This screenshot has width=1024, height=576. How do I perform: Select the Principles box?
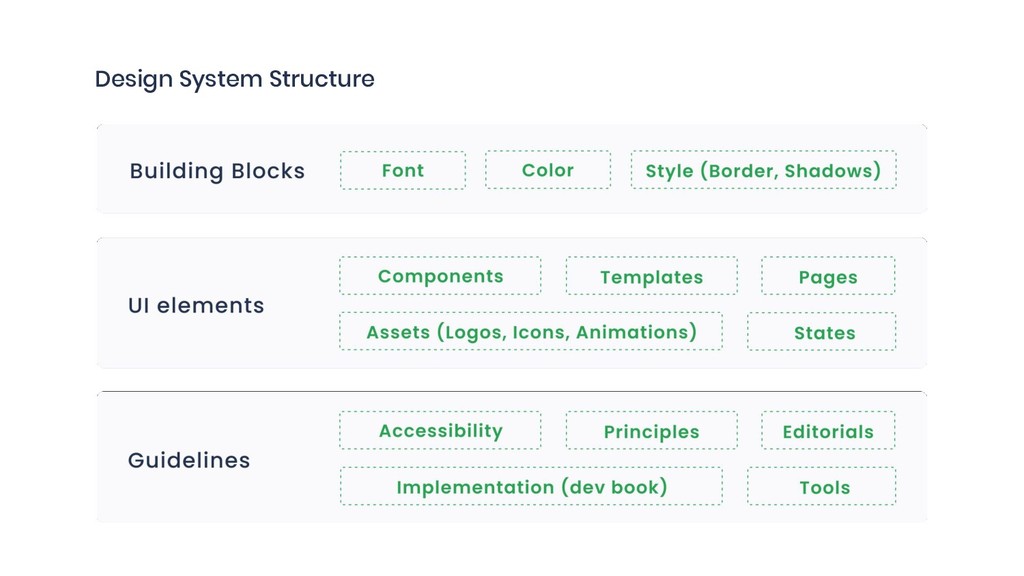pos(651,432)
